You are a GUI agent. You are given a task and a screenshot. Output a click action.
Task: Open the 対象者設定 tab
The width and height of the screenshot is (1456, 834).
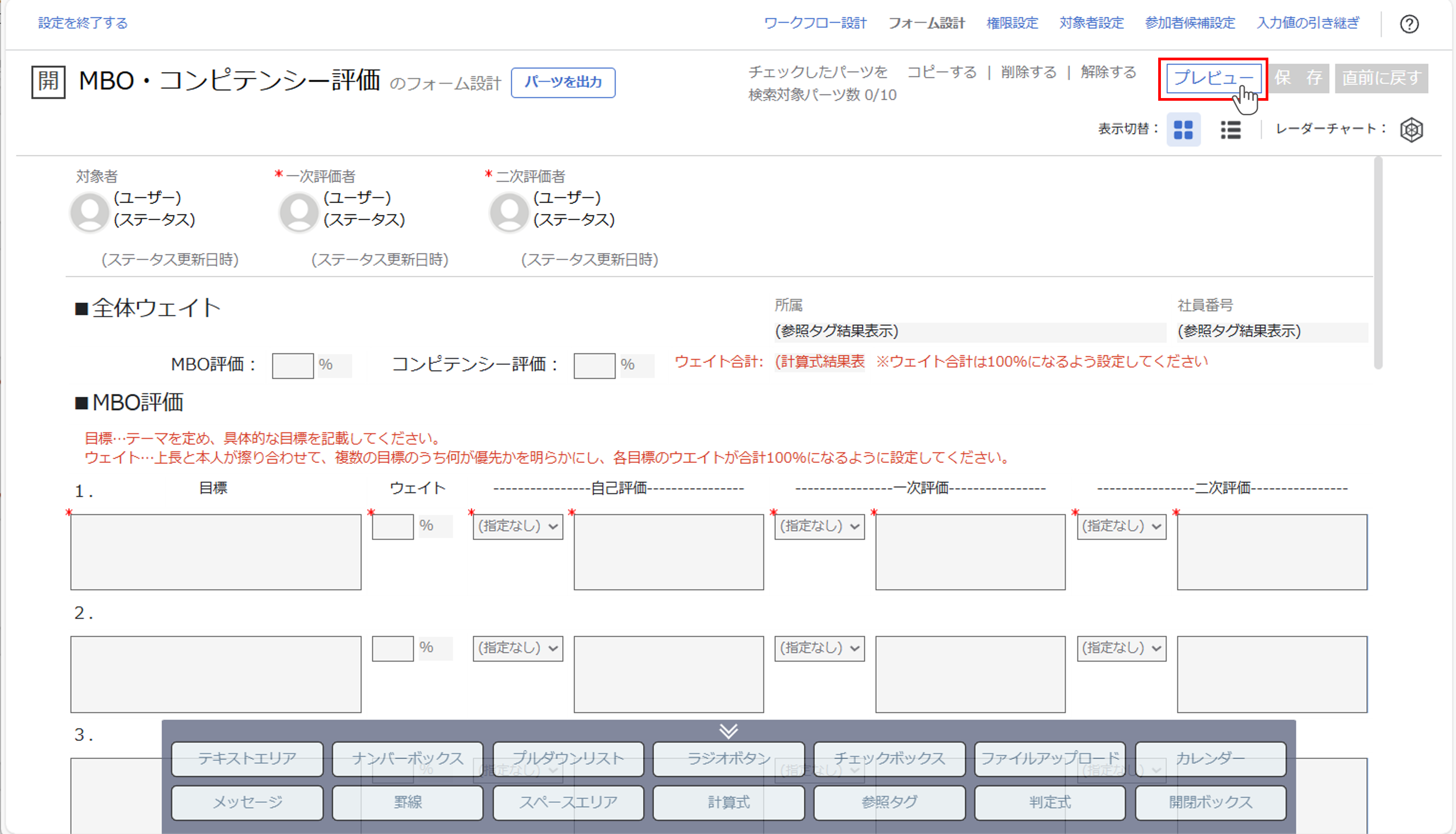(x=1091, y=23)
